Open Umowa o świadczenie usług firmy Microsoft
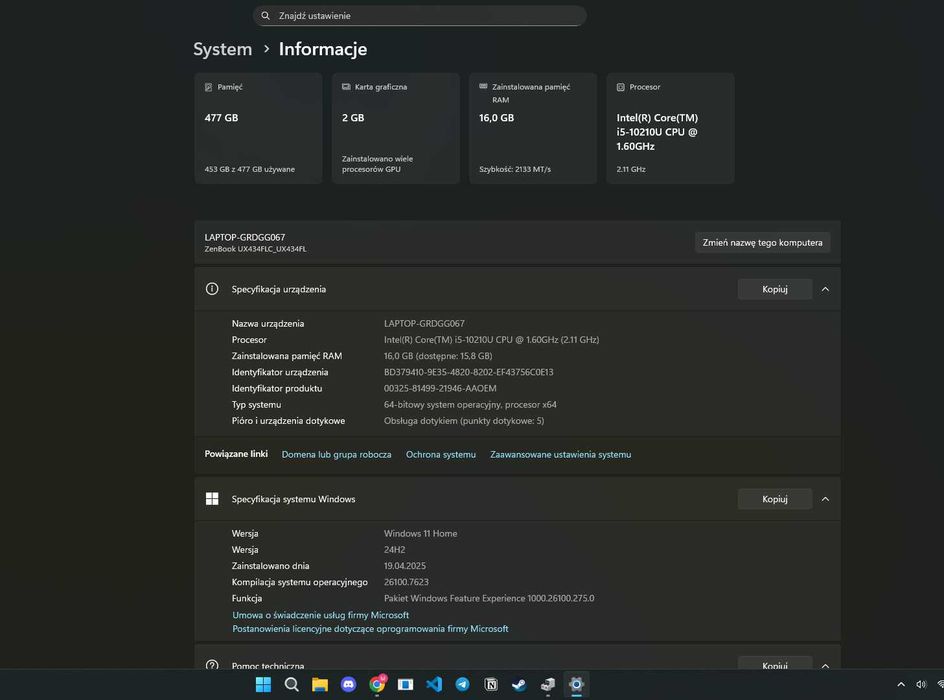Viewport: 944px width, 700px height. click(x=321, y=615)
